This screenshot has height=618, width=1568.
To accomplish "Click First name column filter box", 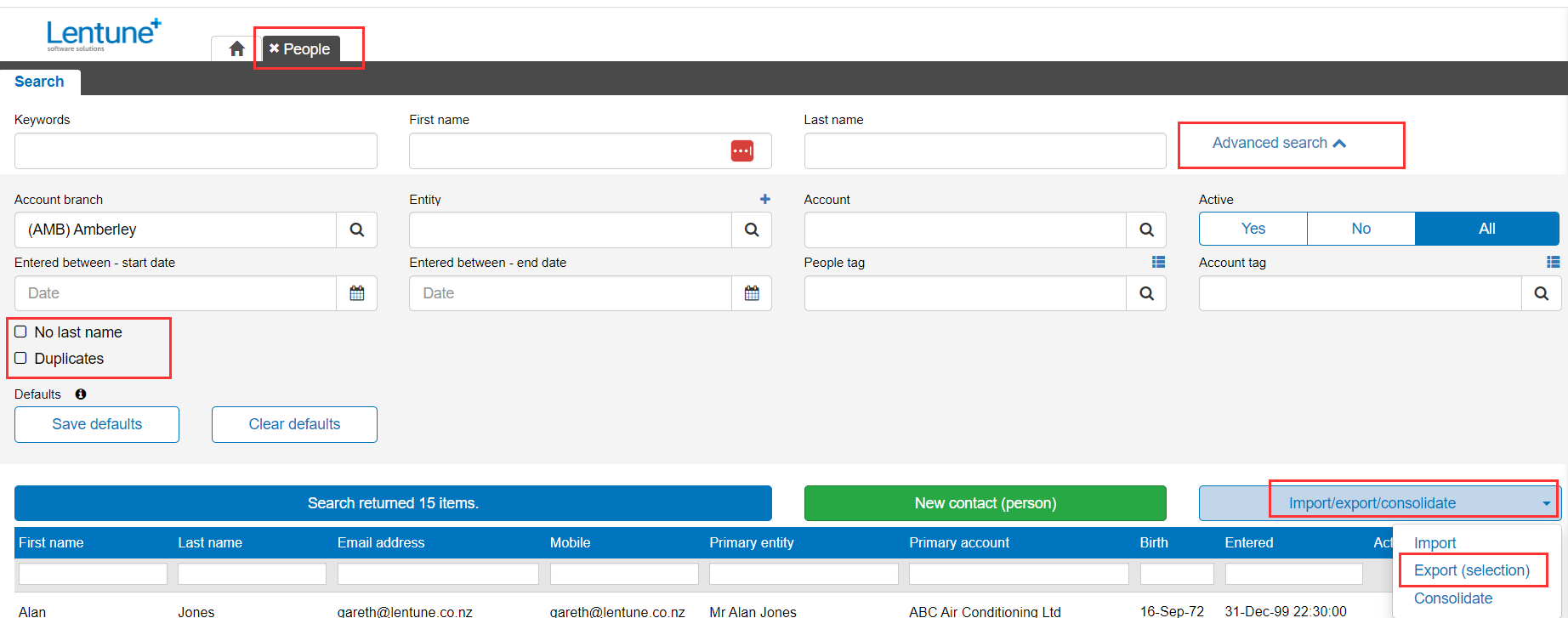I will click(x=93, y=574).
